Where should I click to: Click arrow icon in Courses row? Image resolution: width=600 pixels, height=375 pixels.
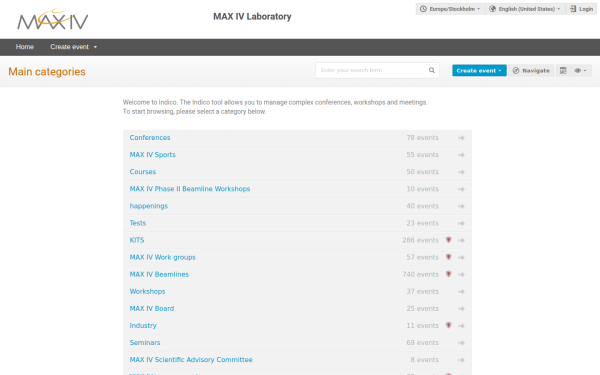[x=461, y=172]
